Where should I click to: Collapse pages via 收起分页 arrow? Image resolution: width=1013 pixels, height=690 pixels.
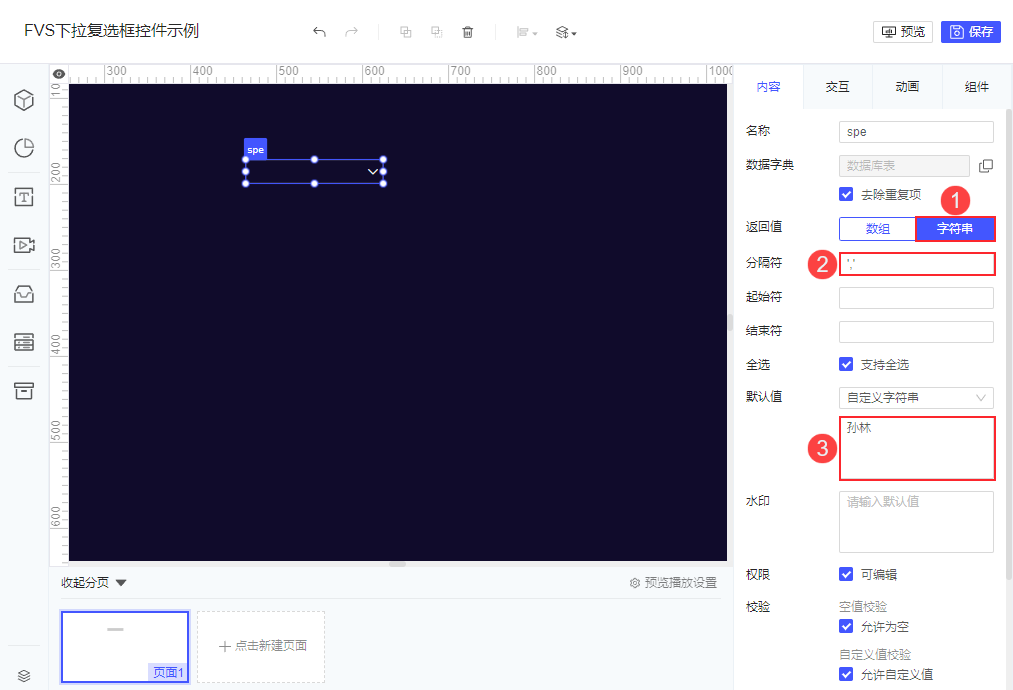point(121,583)
